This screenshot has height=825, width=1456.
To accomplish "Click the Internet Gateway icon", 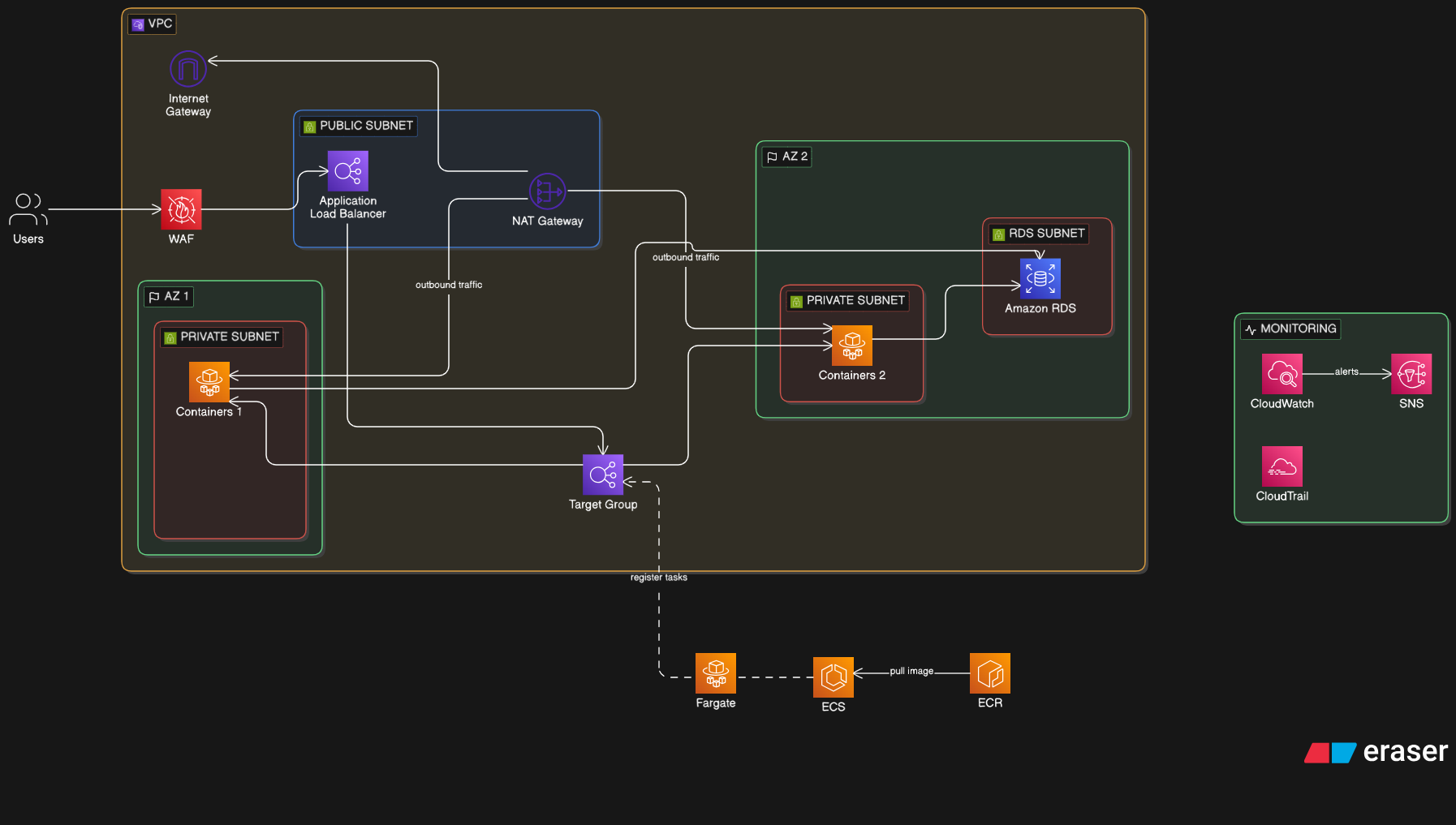I will 188,69.
